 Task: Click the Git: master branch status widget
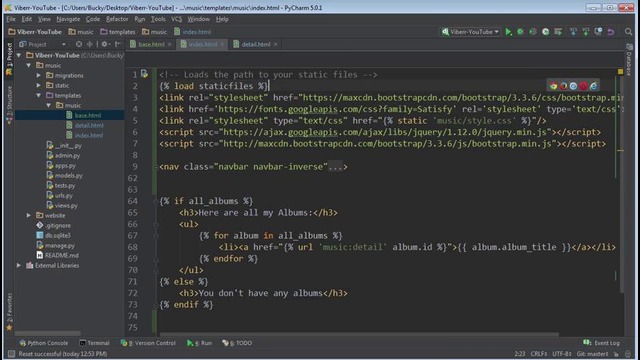click(592, 354)
